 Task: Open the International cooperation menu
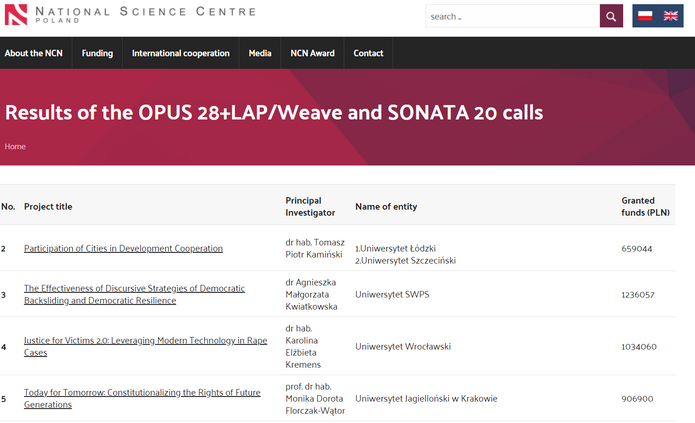180,54
